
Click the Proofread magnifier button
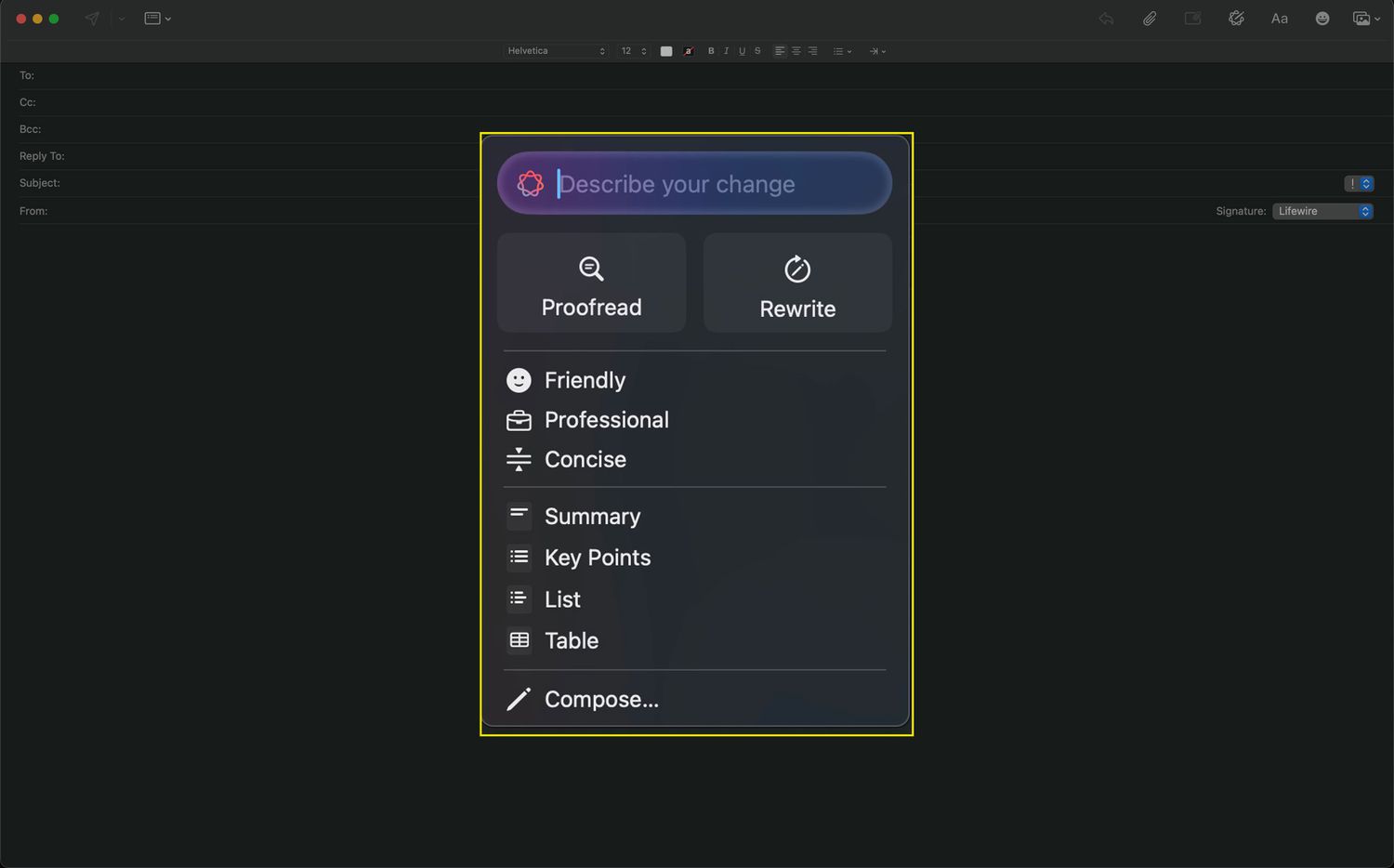click(x=591, y=283)
